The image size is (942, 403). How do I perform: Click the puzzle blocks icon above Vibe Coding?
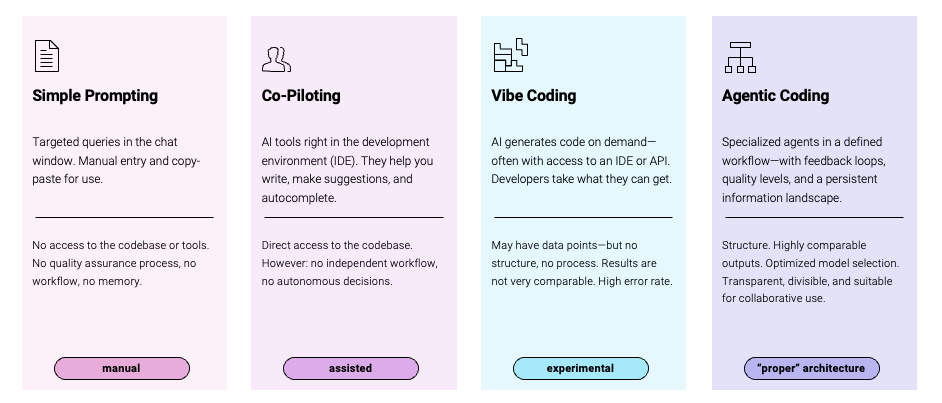click(x=511, y=55)
